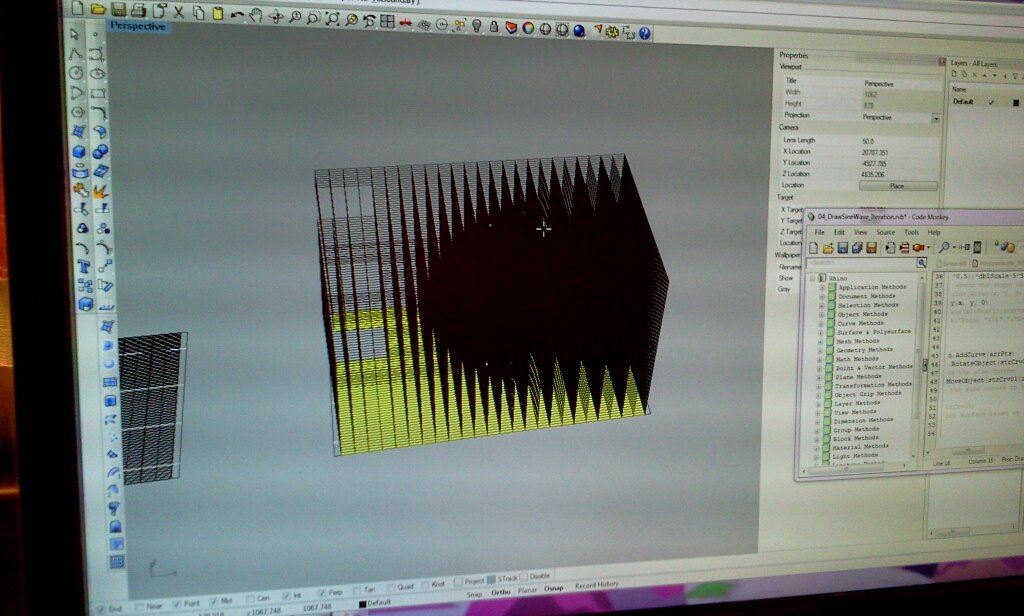Viewport: 1024px width, 616px height.
Task: Open the Rhino Help question mark icon
Action: click(x=645, y=33)
